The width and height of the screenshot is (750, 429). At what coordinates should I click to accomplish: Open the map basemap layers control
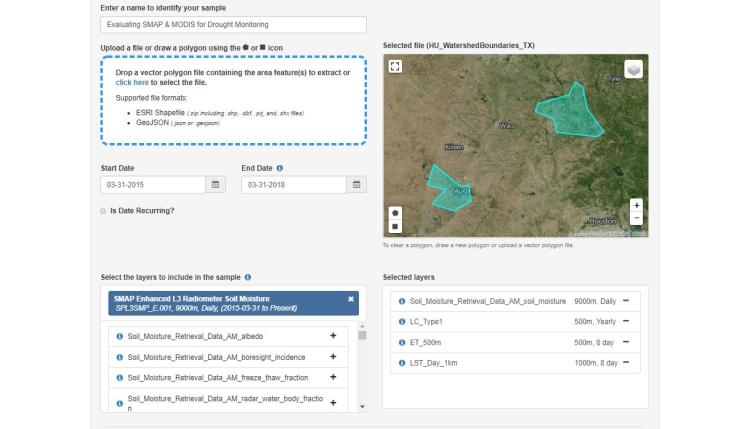(x=633, y=69)
